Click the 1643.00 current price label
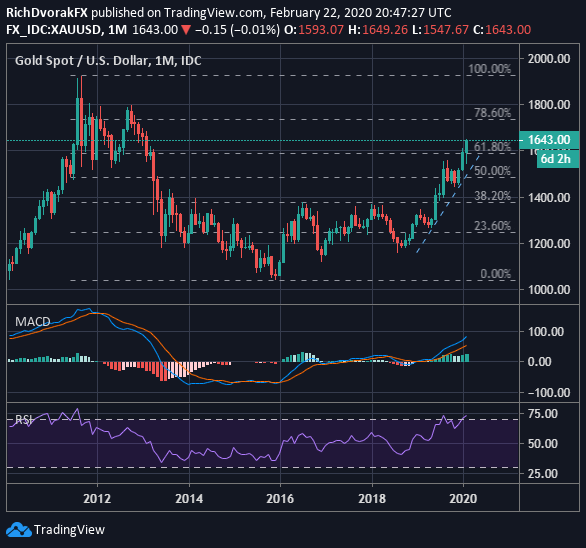Screen dimensions: 586x548 [x=549, y=140]
